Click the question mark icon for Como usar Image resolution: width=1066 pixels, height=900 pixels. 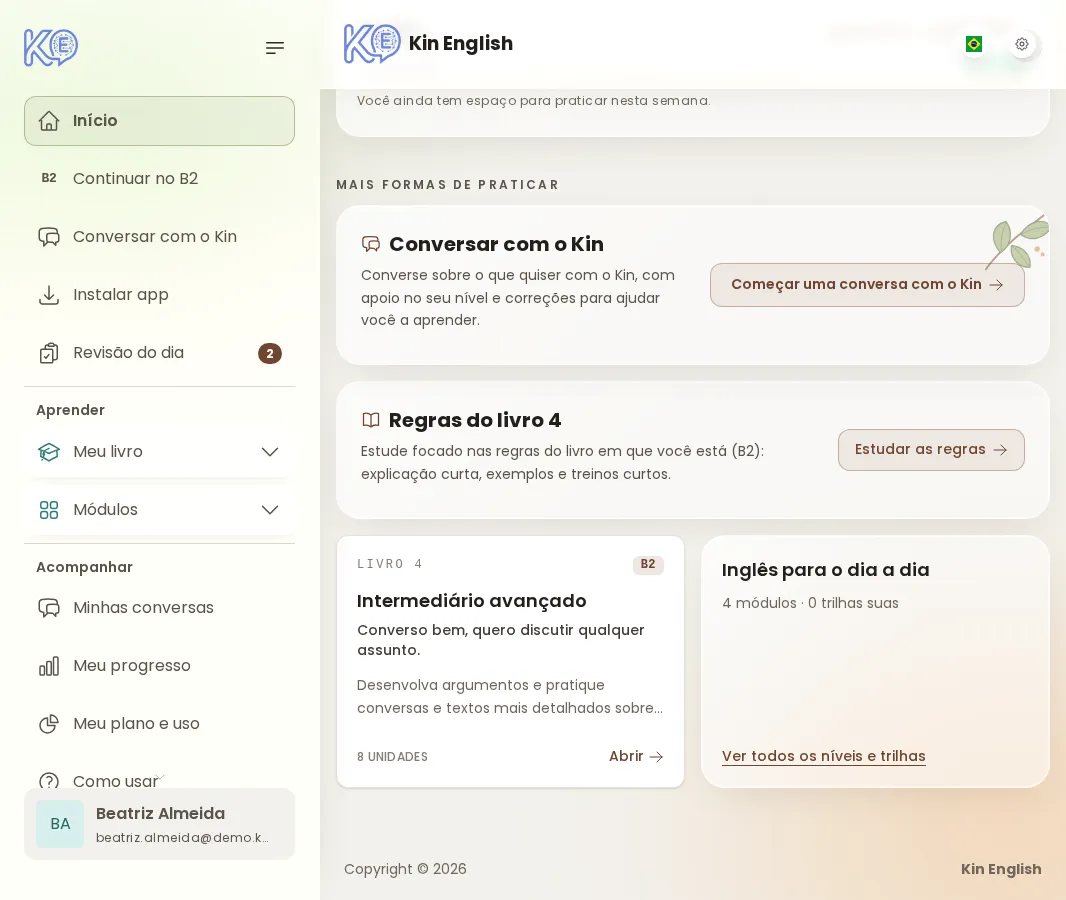click(49, 781)
